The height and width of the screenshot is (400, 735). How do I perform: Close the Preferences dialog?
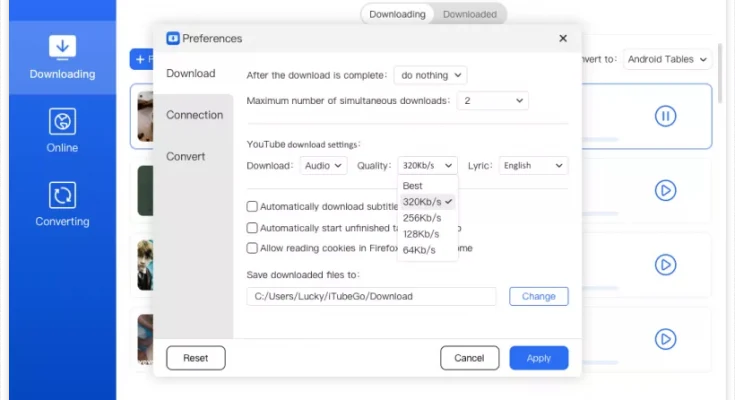tap(563, 39)
